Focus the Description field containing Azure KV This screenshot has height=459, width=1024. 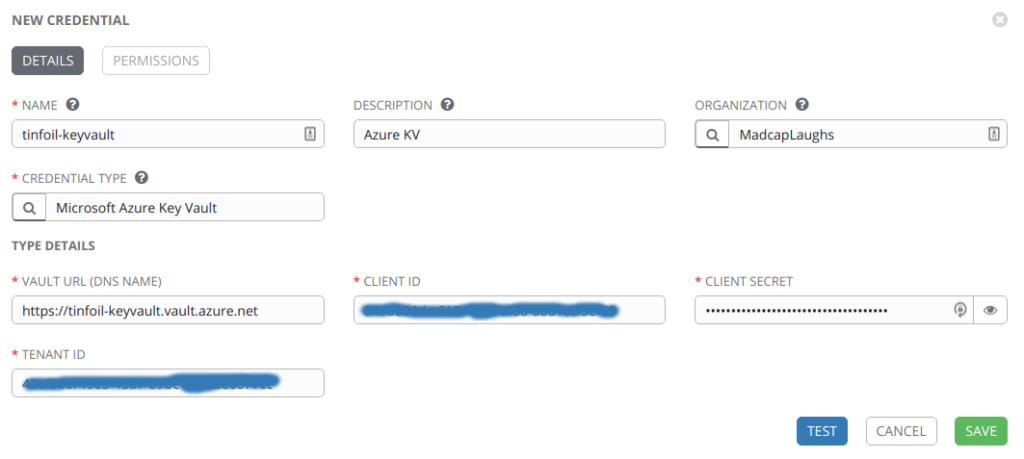[509, 134]
